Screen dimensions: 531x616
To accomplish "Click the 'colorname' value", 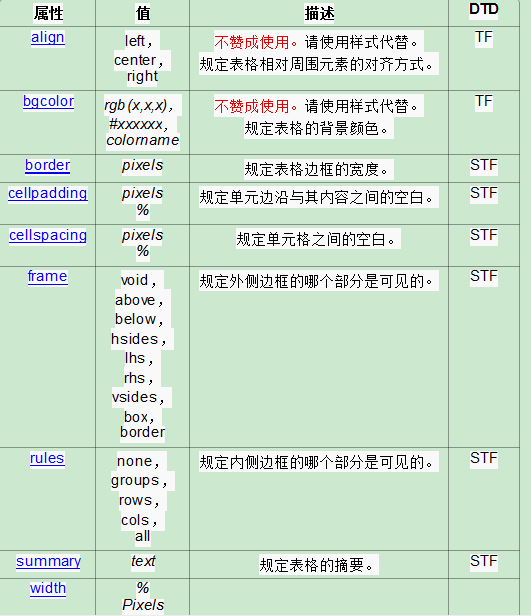I will 143,140.
